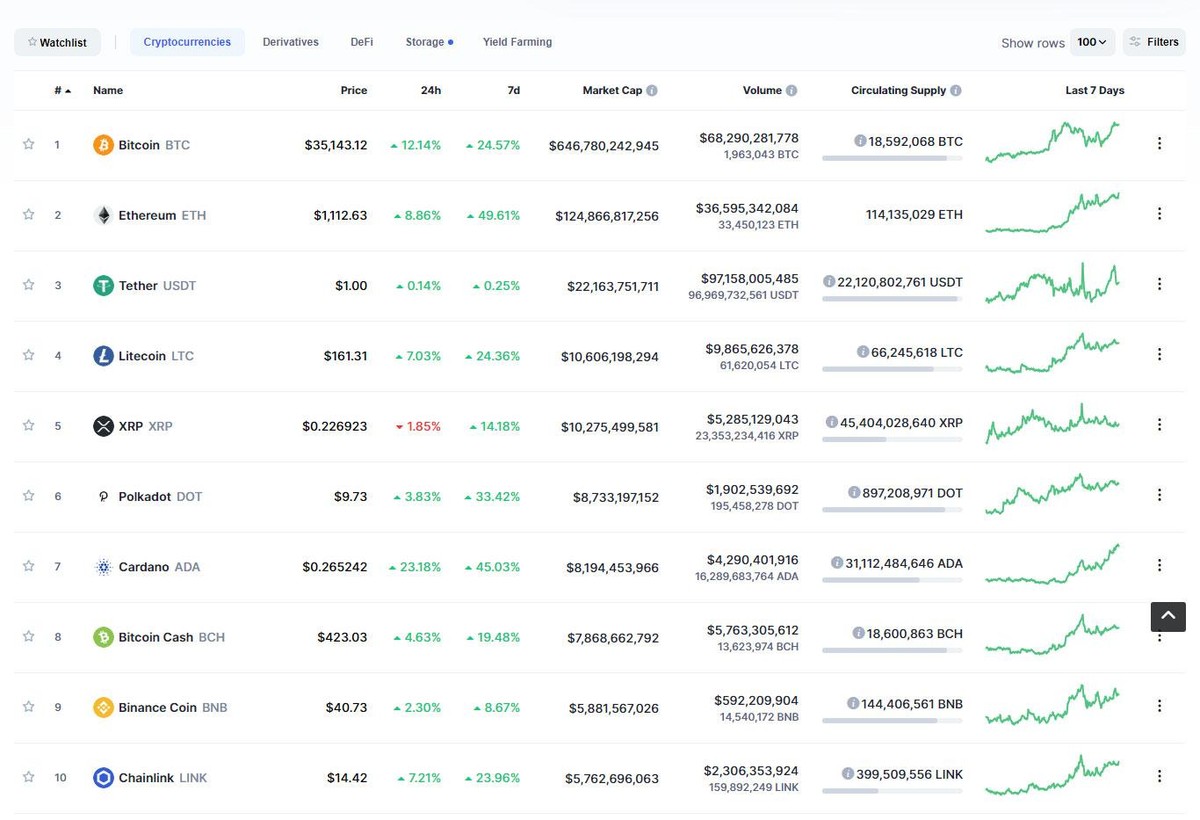Screen dimensions: 1200x820
Task: Select the Tether USDT logo icon
Action: click(x=103, y=285)
